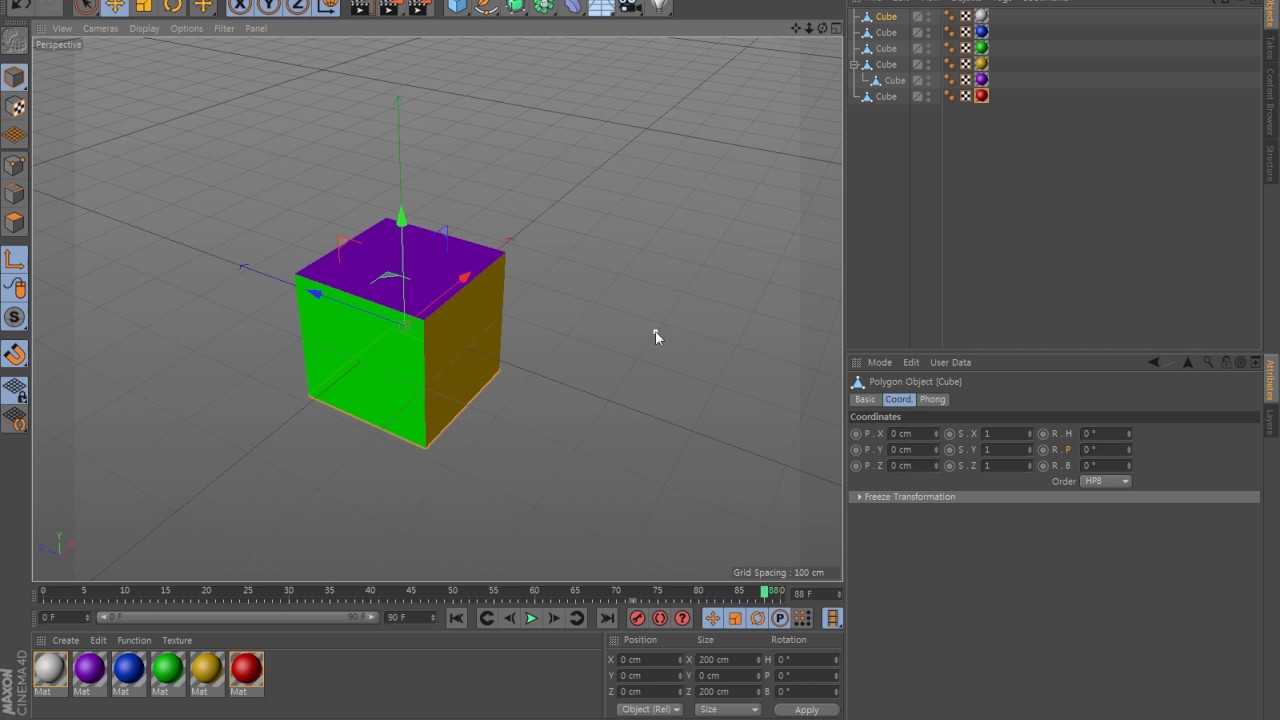Switch to the Basic tab

865,399
